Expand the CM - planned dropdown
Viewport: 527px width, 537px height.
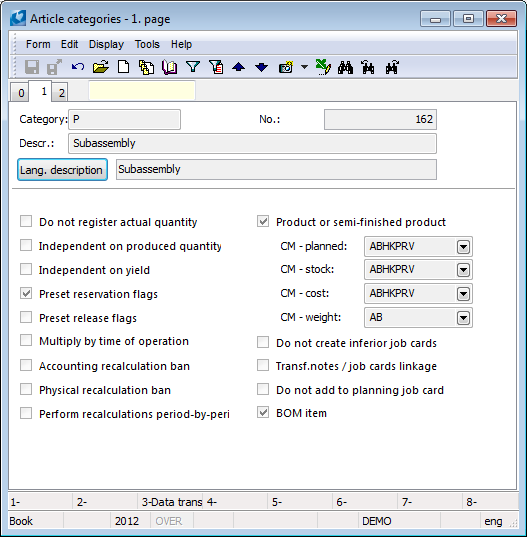click(x=463, y=247)
